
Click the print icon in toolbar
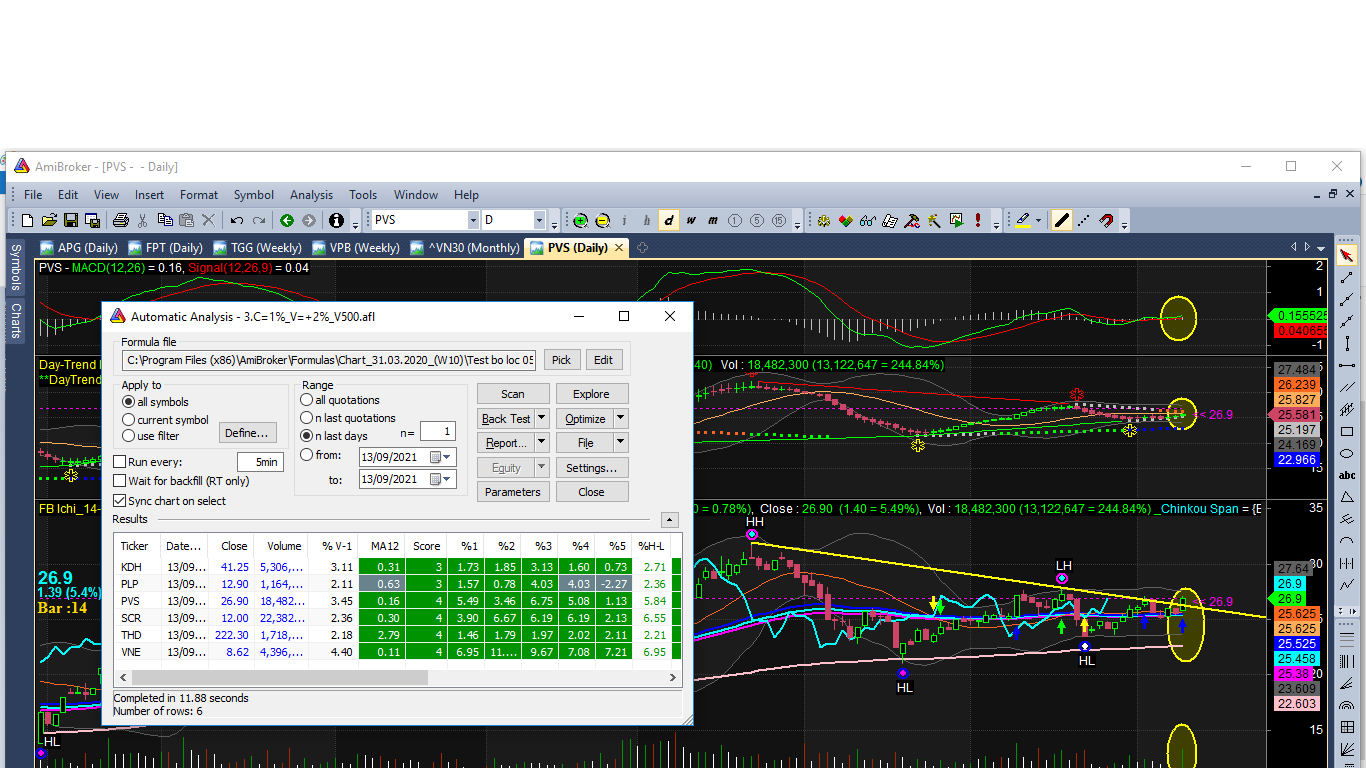click(x=121, y=221)
